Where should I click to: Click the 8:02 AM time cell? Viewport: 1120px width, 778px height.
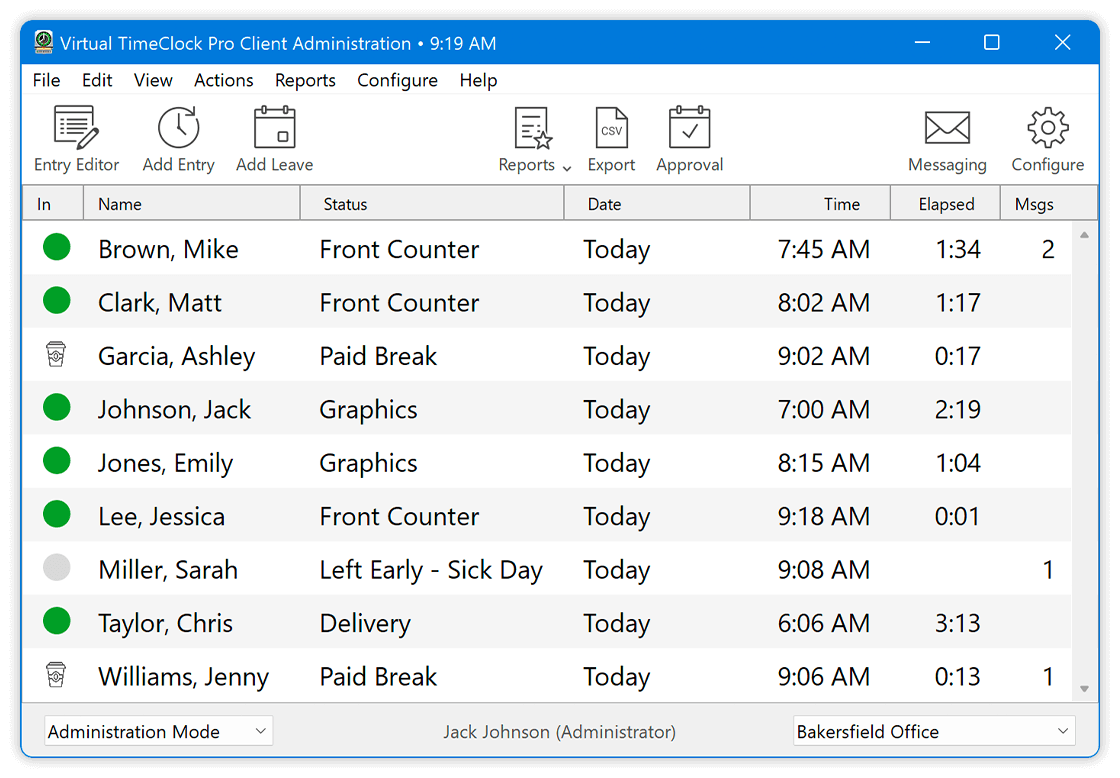(824, 303)
